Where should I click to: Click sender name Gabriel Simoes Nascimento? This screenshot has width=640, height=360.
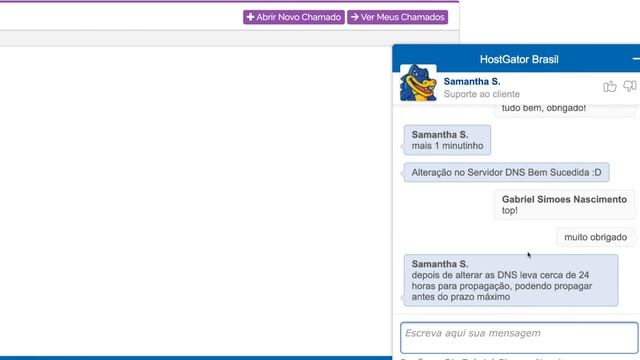564,199
